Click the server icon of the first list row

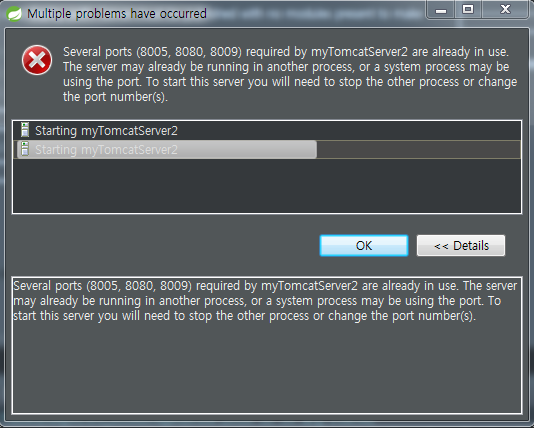25,130
